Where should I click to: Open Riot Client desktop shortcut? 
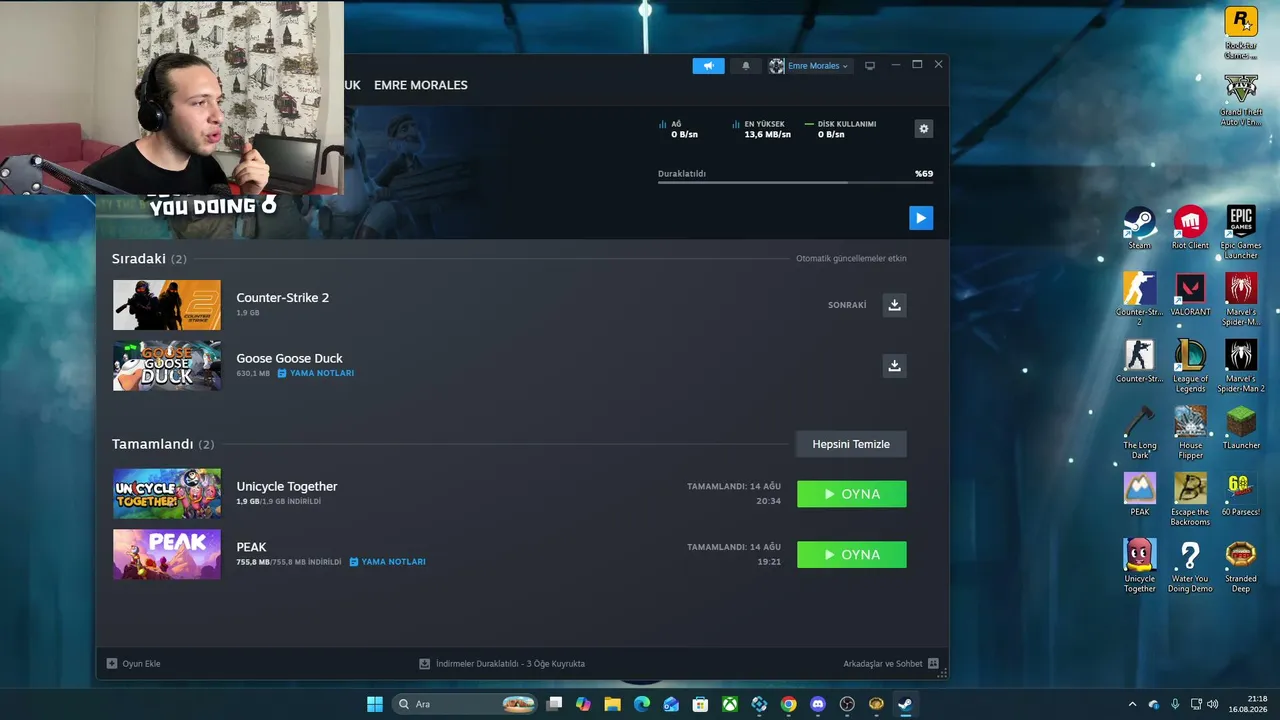click(x=1190, y=228)
